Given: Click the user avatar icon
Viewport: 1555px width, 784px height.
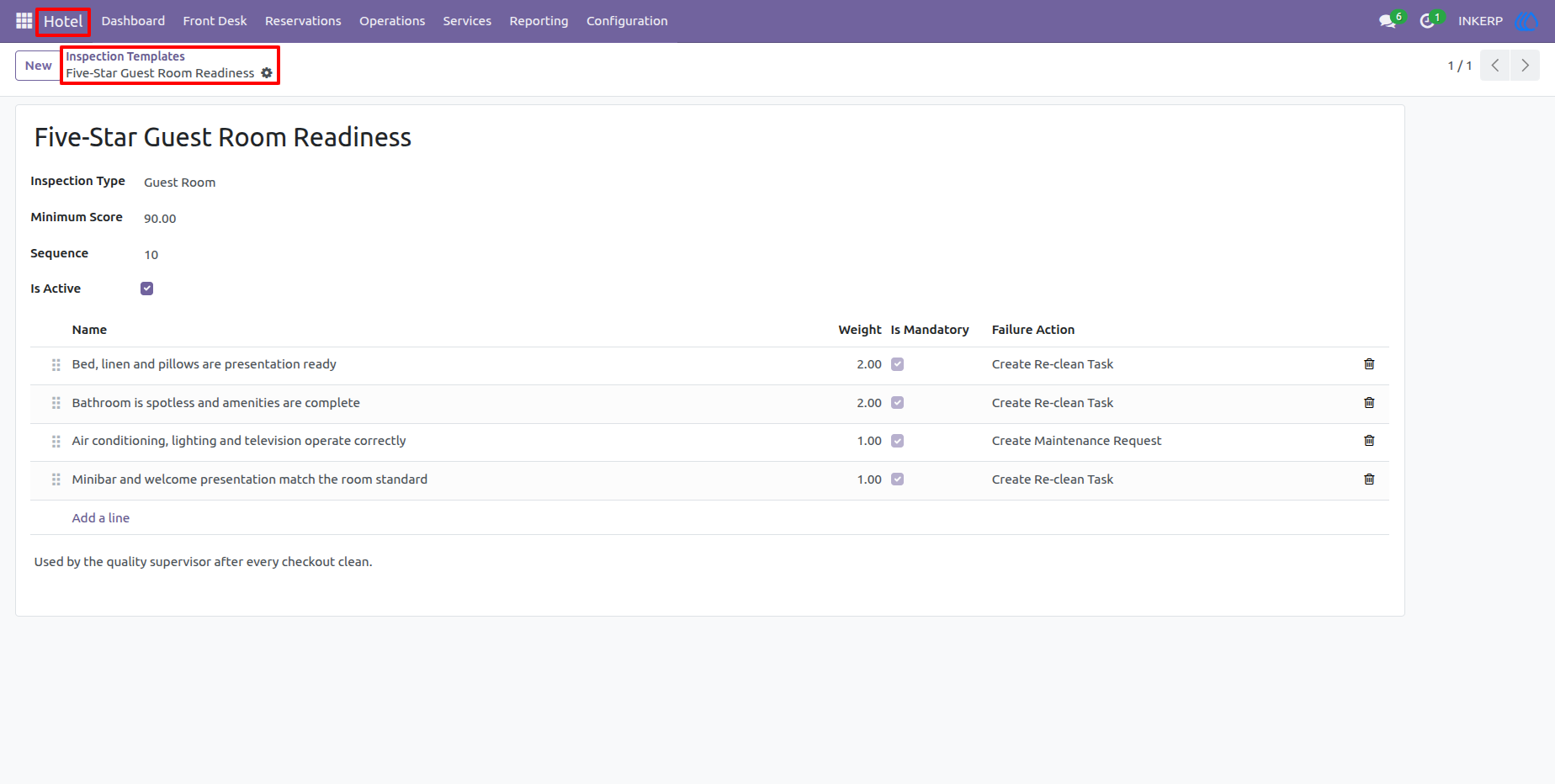Looking at the screenshot, I should pyautogui.click(x=1526, y=21).
